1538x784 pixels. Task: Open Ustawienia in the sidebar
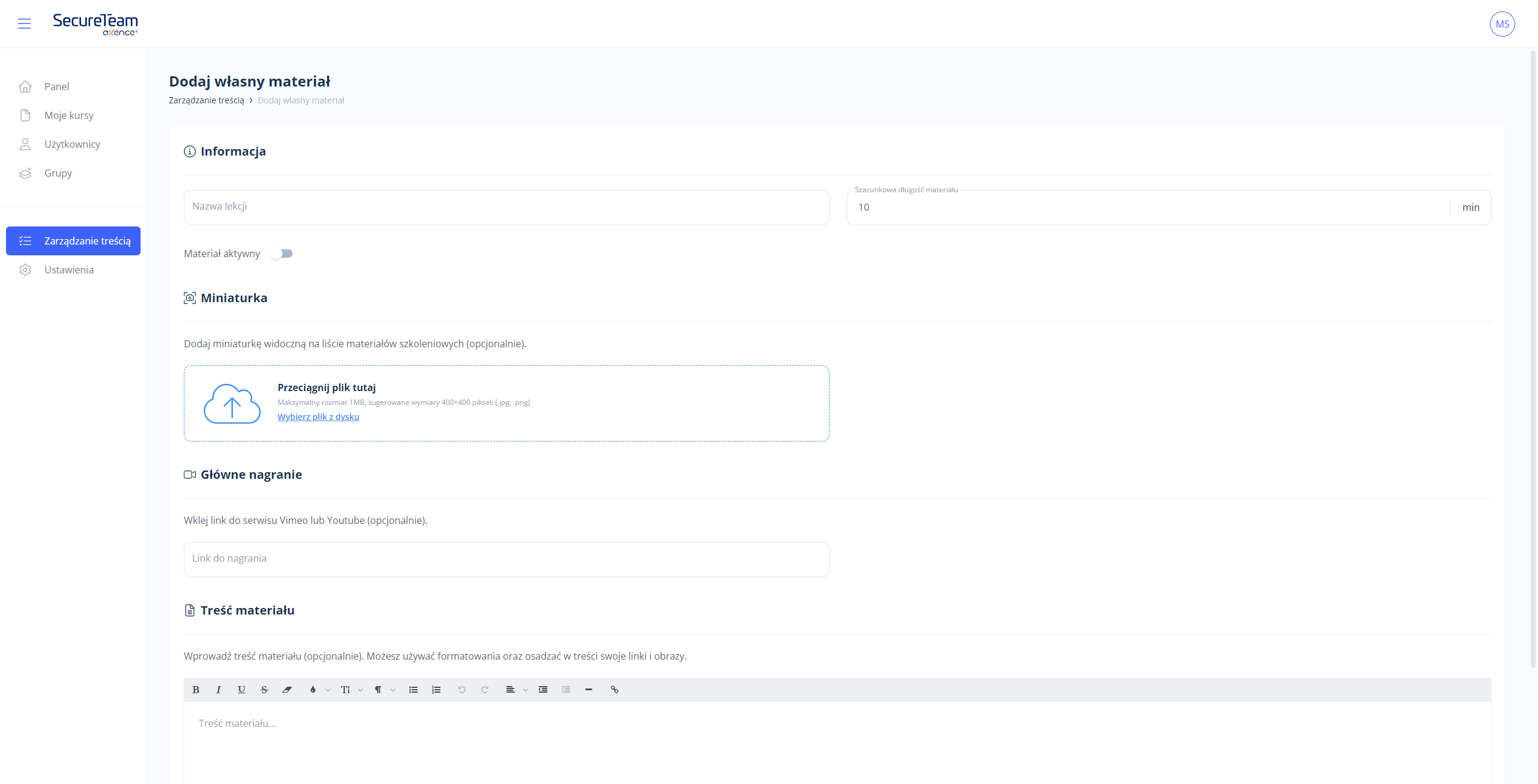click(x=73, y=270)
